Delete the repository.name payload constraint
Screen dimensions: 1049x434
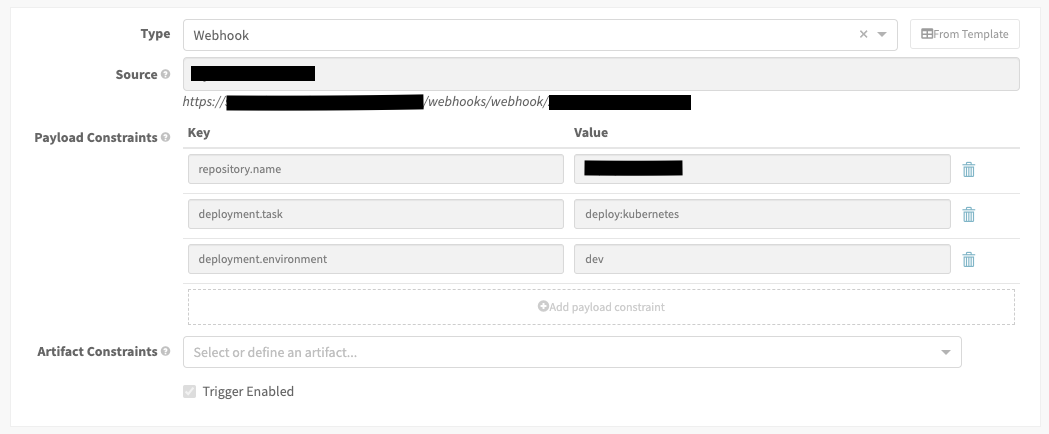pyautogui.click(x=968, y=169)
